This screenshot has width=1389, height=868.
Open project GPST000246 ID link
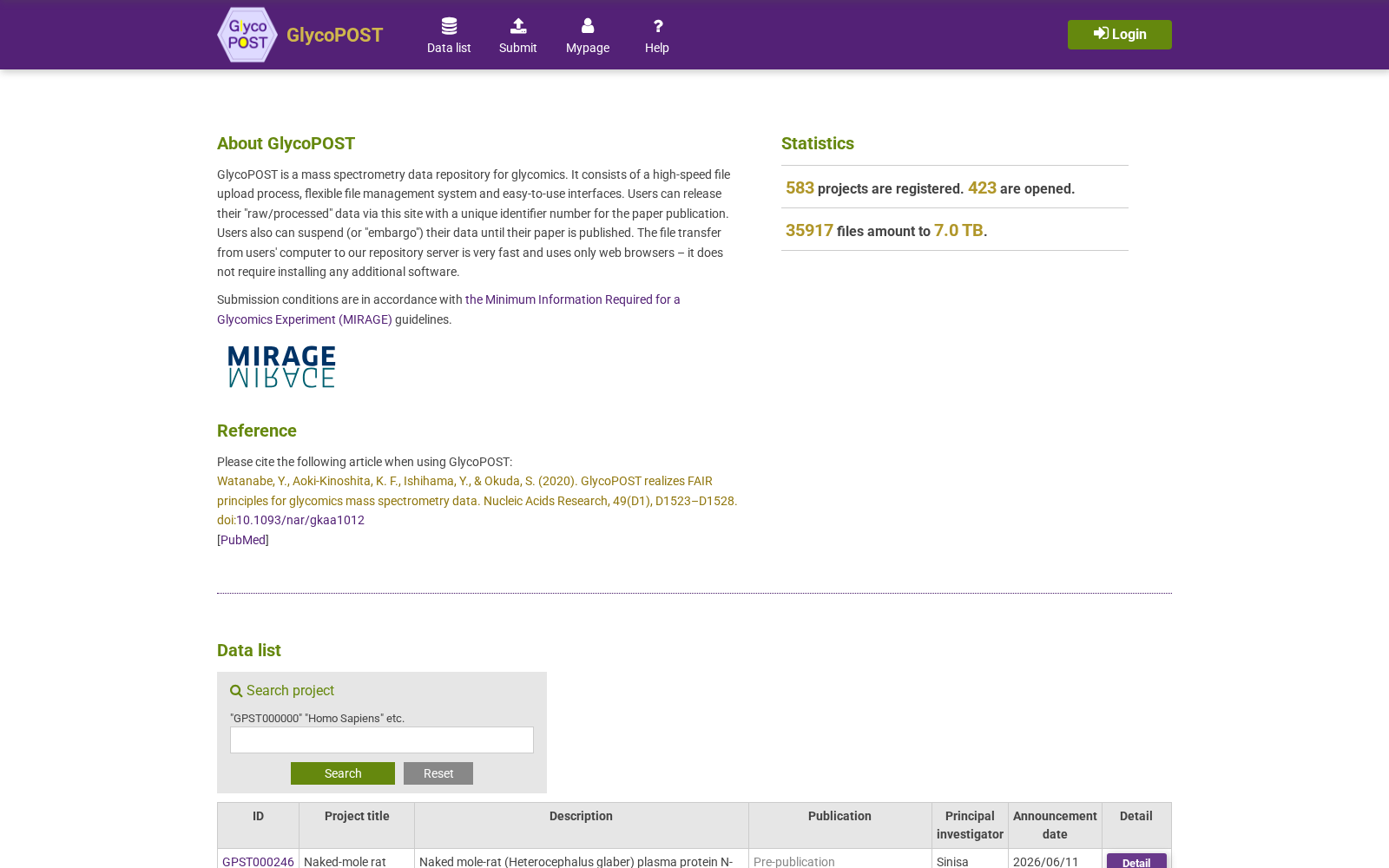[258, 861]
